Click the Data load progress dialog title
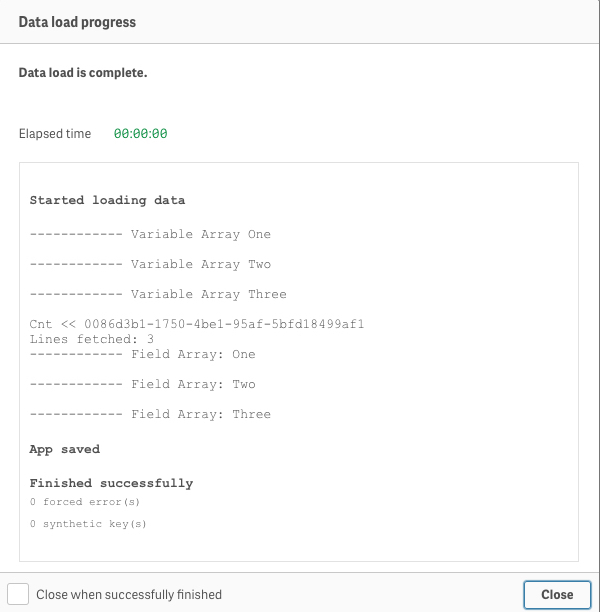The height and width of the screenshot is (612, 600). click(77, 22)
